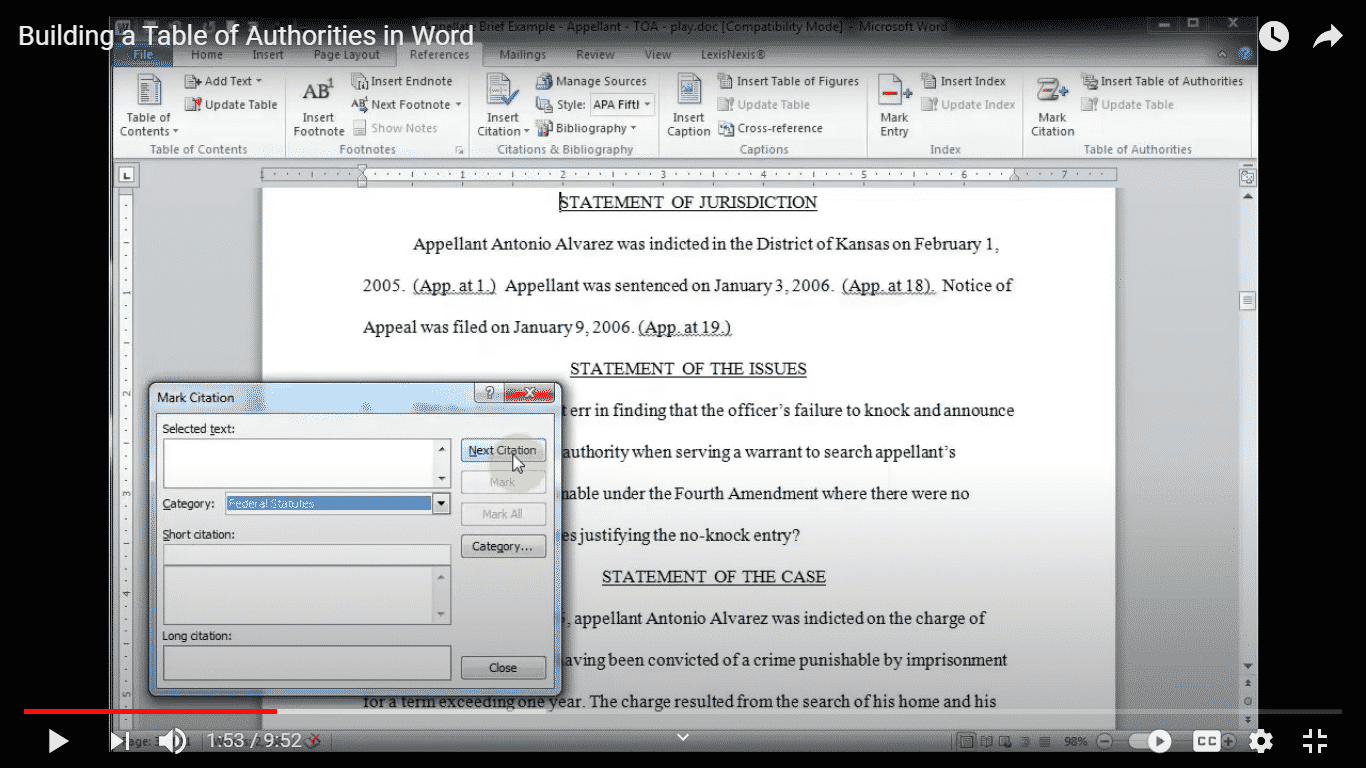This screenshot has height=768, width=1366.
Task: Click the scrollbar down arrow in Word
Action: click(1247, 666)
